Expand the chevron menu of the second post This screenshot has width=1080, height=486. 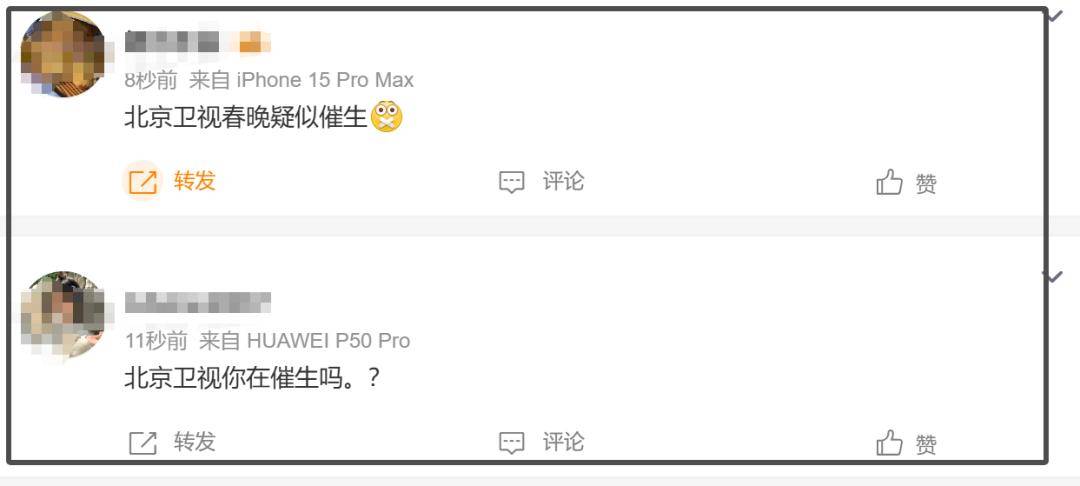1052,276
